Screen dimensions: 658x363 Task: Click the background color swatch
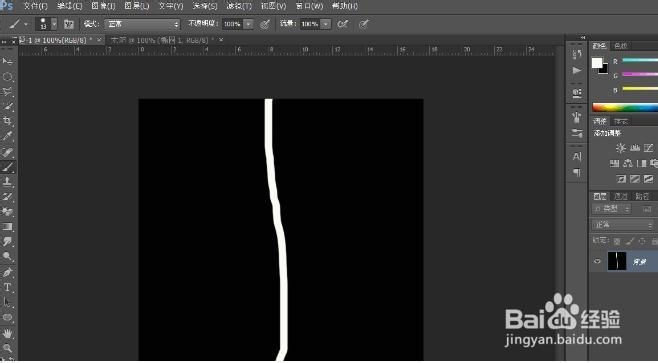click(604, 70)
